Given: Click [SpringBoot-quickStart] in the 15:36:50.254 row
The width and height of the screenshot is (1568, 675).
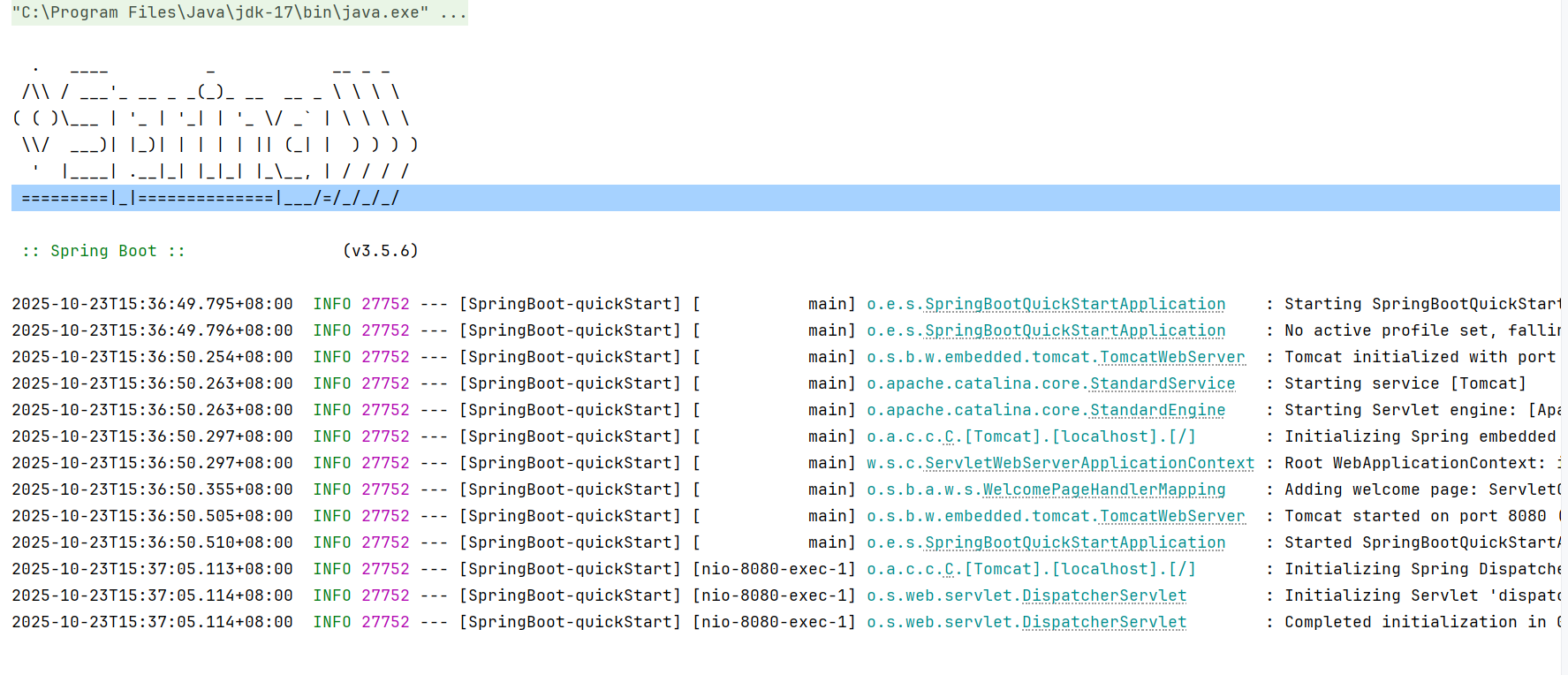Looking at the screenshot, I should pyautogui.click(x=570, y=357).
